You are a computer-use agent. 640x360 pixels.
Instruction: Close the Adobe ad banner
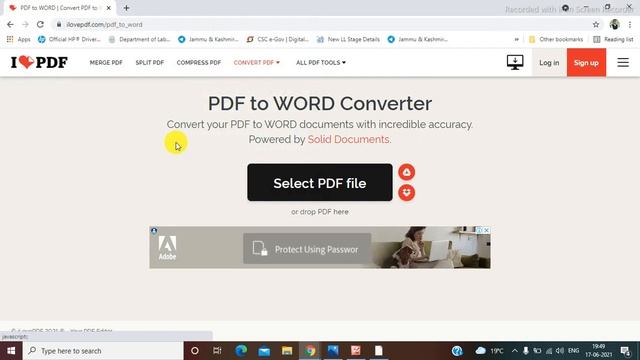[487, 230]
